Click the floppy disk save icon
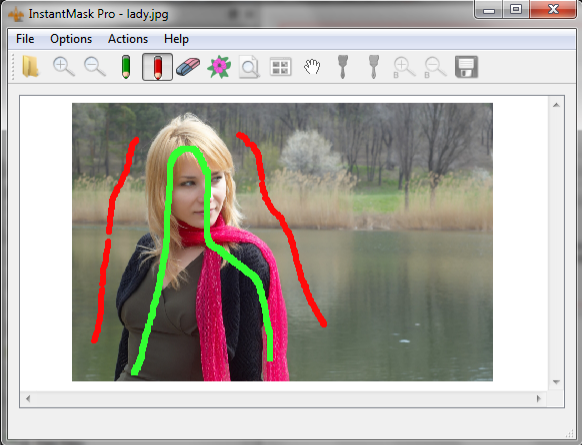583x445 pixels. [467, 67]
